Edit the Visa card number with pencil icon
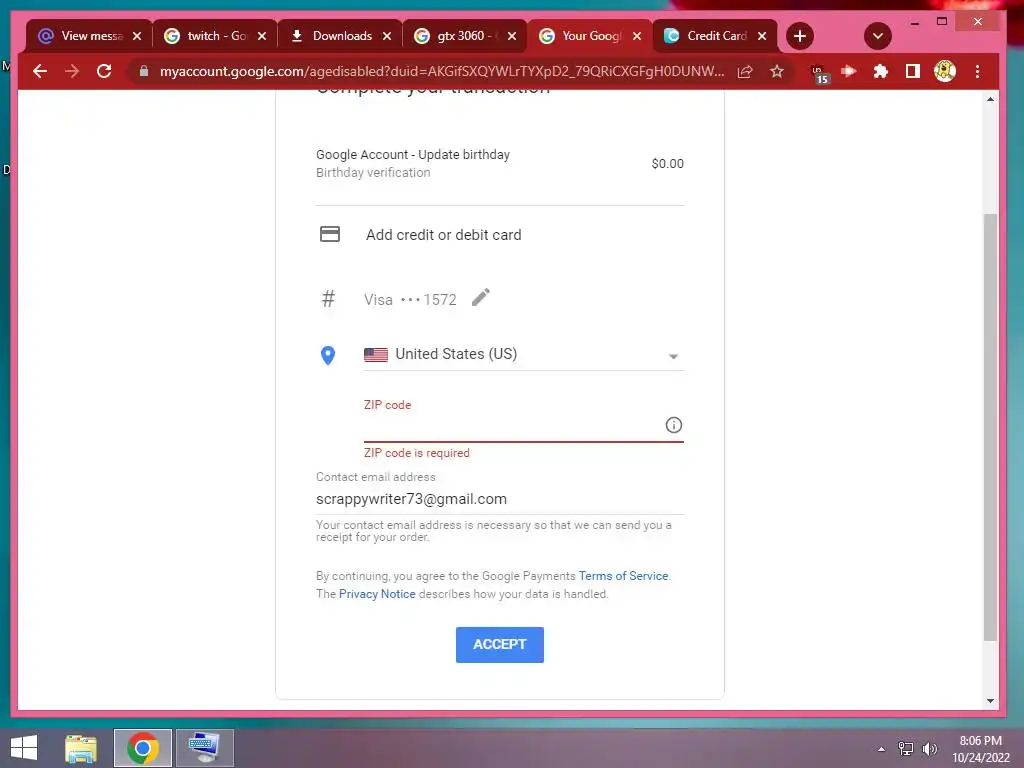The height and width of the screenshot is (768, 1024). coord(481,298)
